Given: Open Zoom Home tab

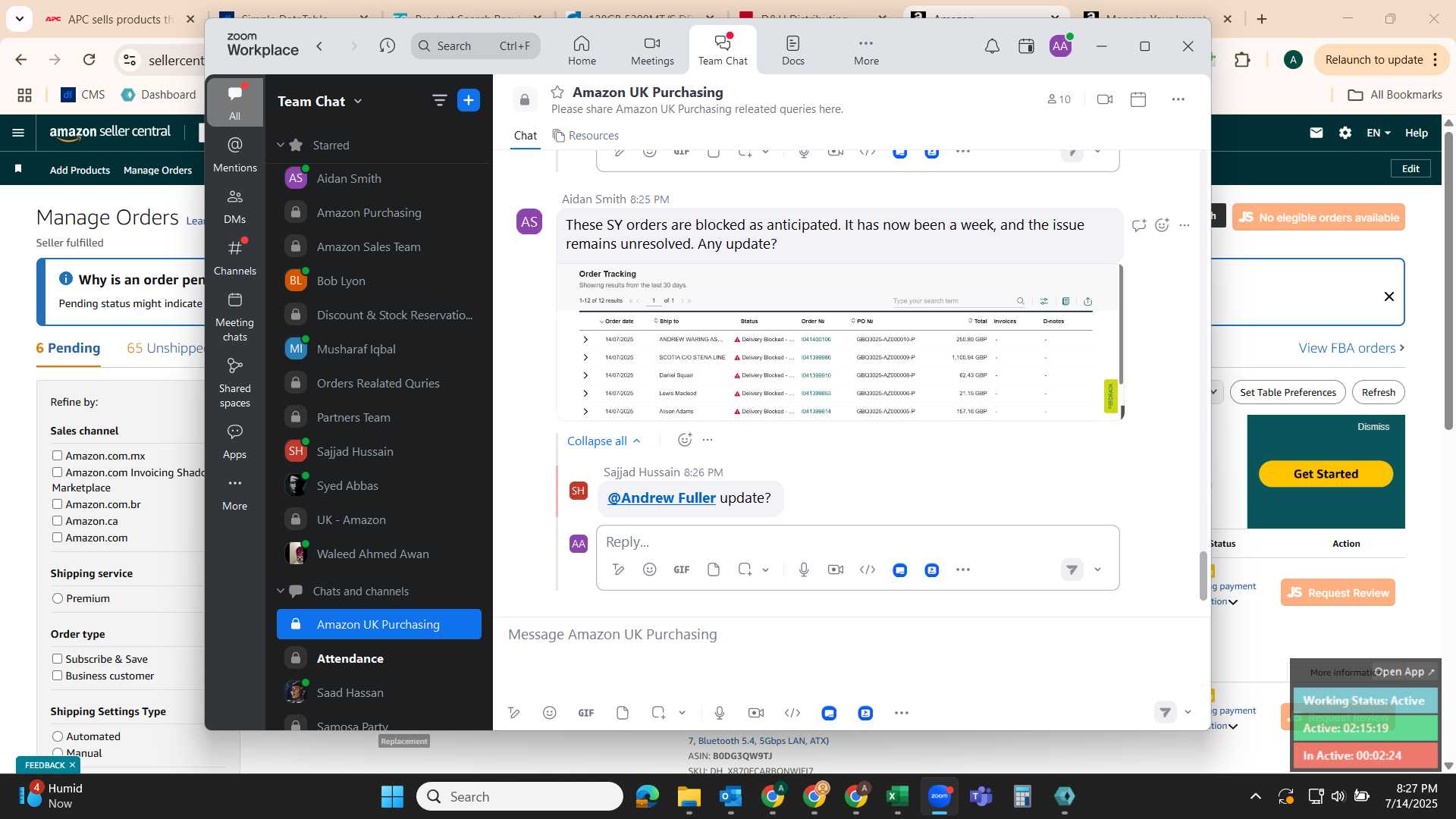Looking at the screenshot, I should 582,50.
